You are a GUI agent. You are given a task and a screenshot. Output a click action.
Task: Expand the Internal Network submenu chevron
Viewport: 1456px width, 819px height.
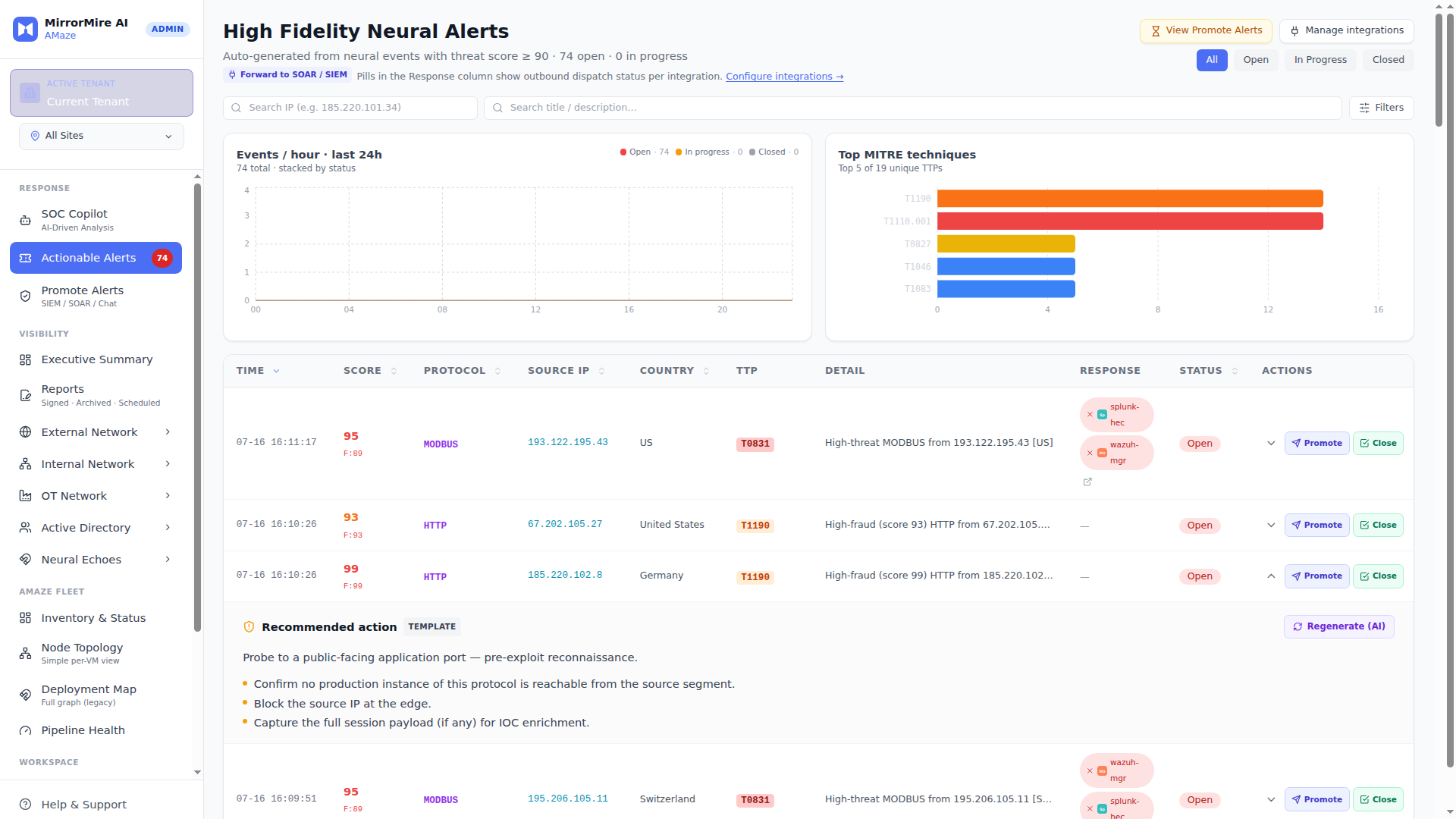coord(168,464)
